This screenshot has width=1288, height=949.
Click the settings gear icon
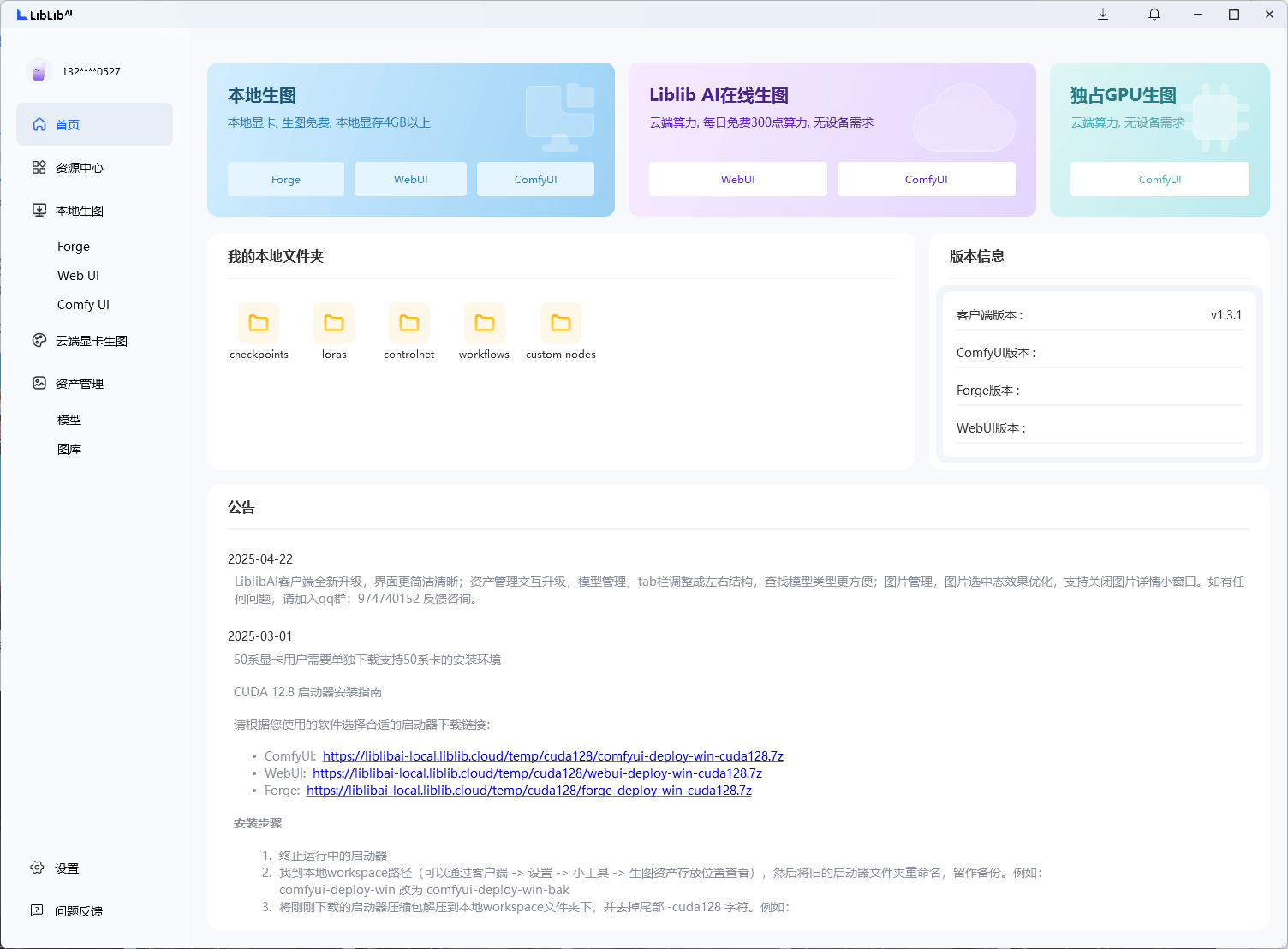[x=37, y=868]
